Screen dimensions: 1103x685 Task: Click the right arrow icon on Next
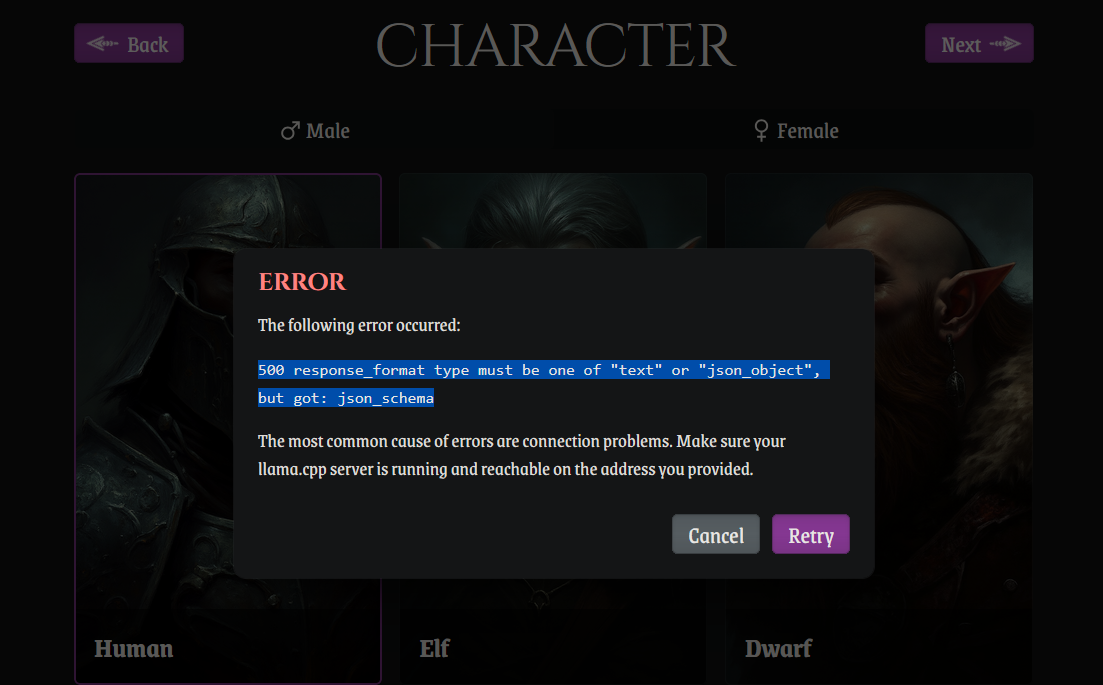coord(1005,44)
